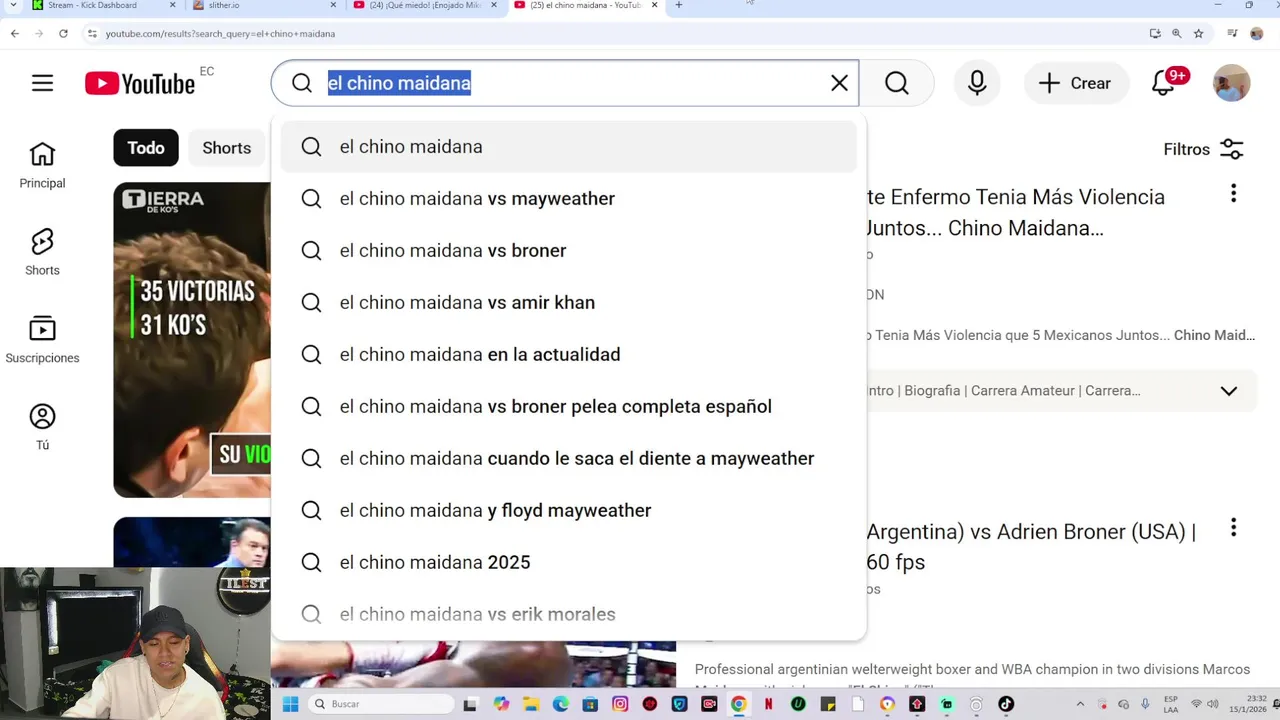The width and height of the screenshot is (1280, 720).
Task: Open the tab search dropdown arrow
Action: (13, 6)
